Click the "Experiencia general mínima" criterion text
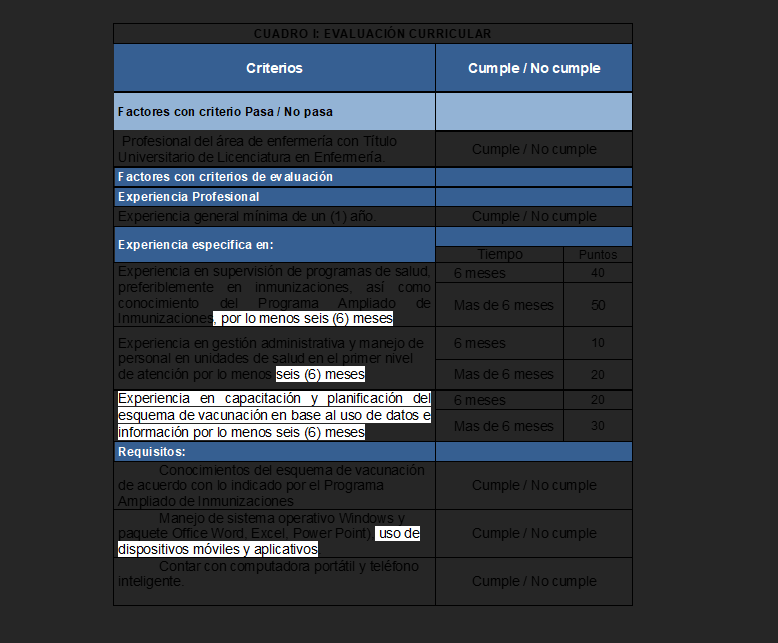This screenshot has width=778, height=643. tap(248, 216)
